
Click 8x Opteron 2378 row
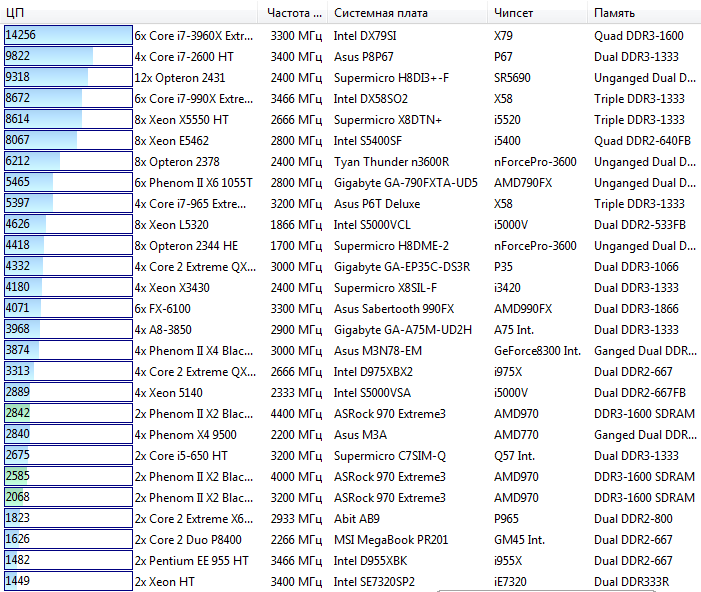click(177, 162)
